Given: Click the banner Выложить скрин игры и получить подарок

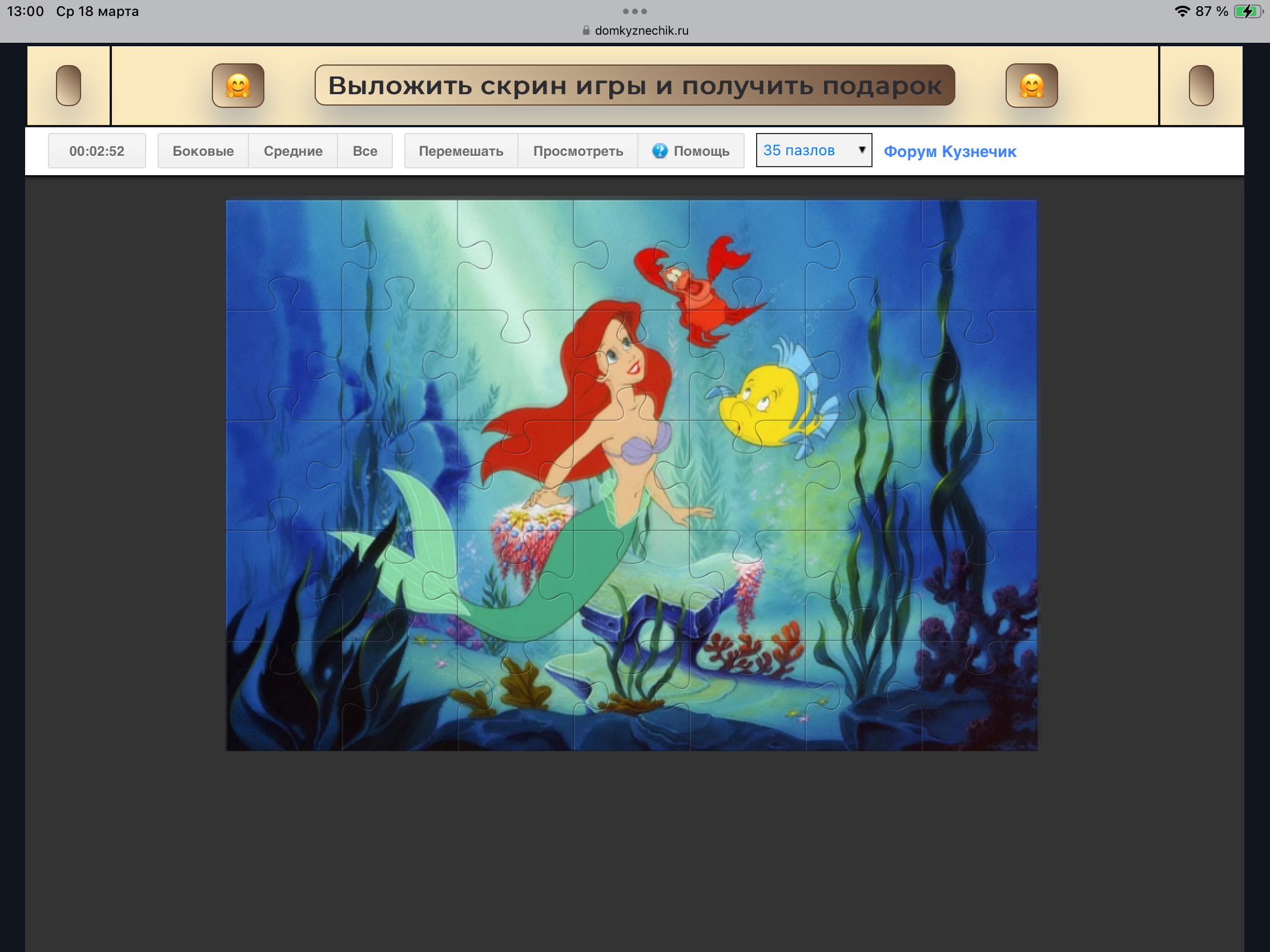Looking at the screenshot, I should (x=634, y=86).
